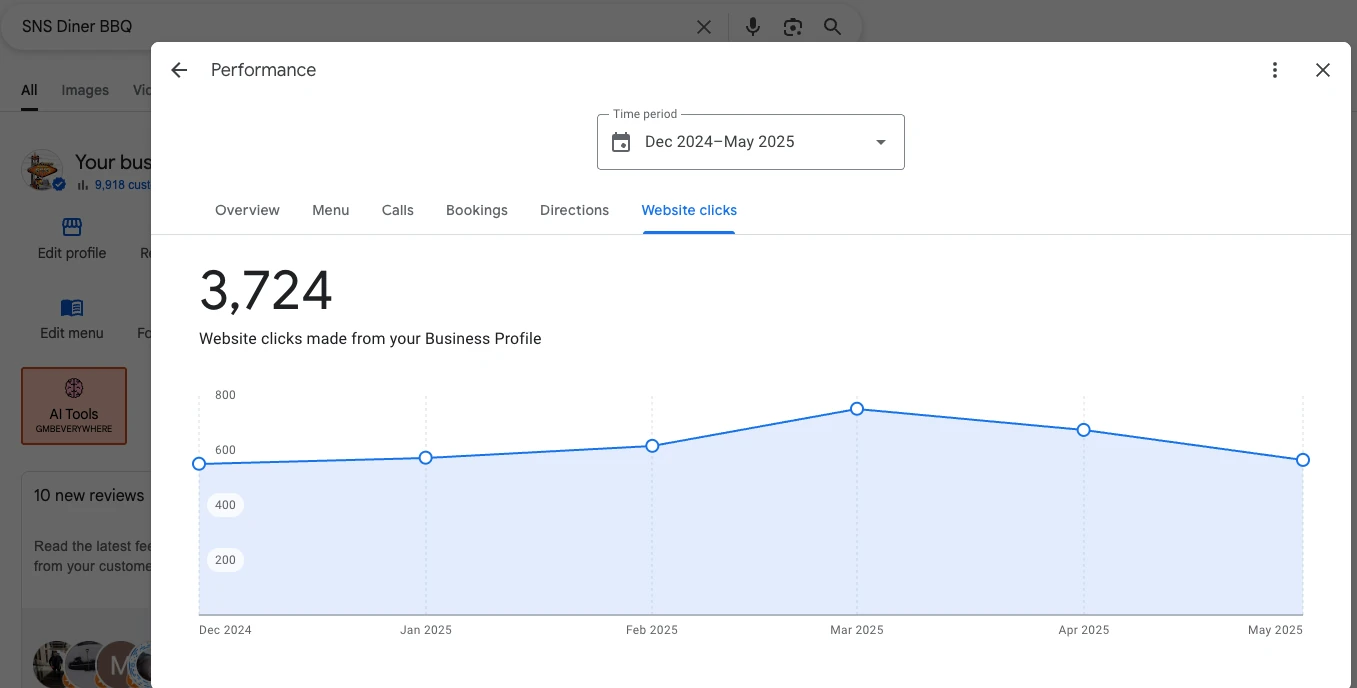Click the Feb 2025 data point
The height and width of the screenshot is (688, 1357).
click(x=652, y=446)
